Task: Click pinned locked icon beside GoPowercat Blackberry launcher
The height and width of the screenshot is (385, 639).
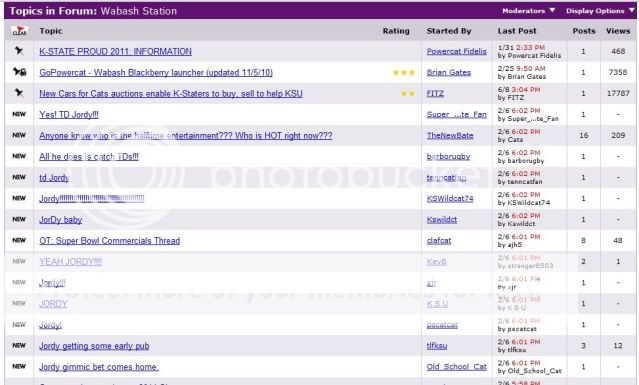Action: point(19,72)
